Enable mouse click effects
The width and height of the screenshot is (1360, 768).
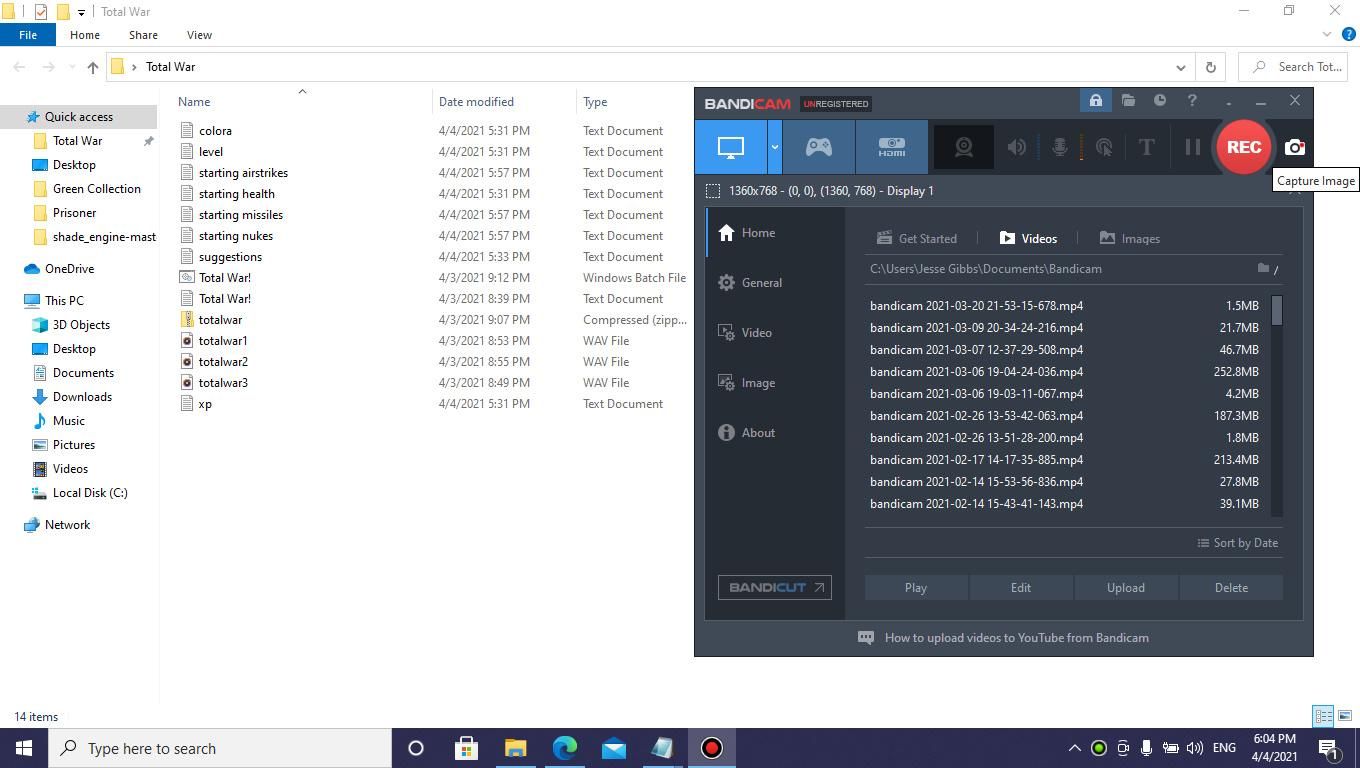pyautogui.click(x=1103, y=147)
